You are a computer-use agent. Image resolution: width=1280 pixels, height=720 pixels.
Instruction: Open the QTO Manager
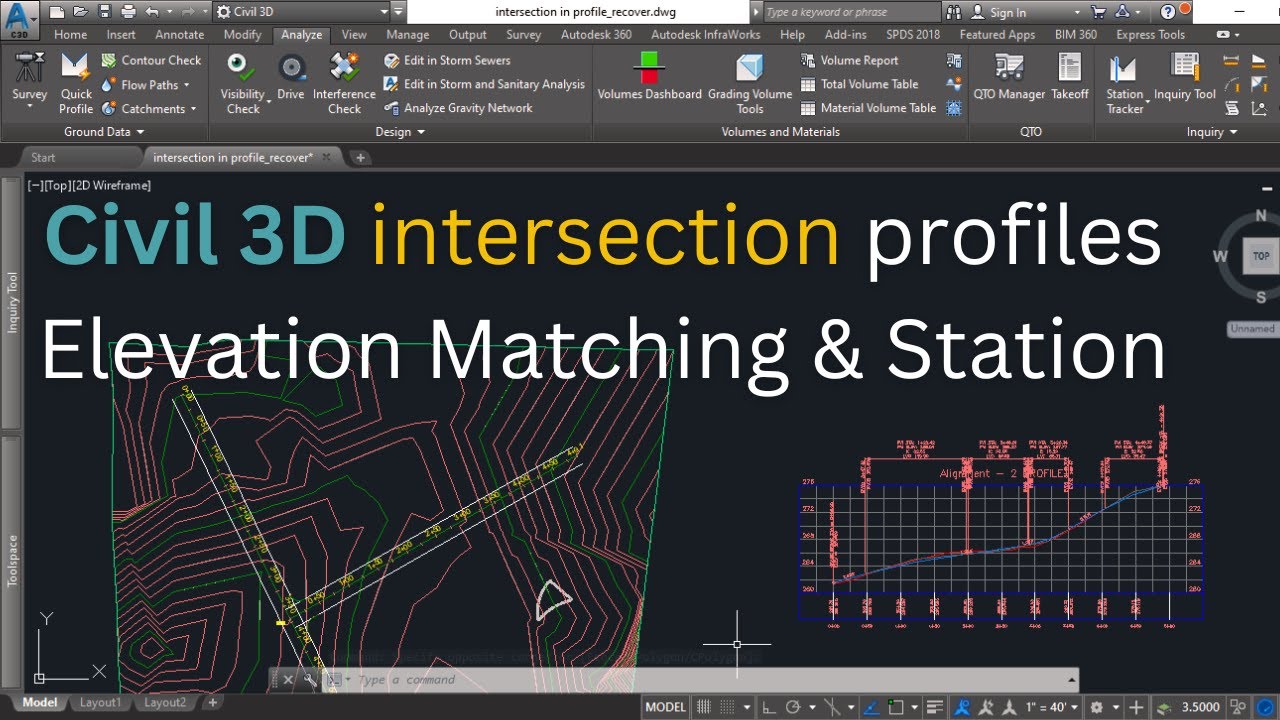click(x=1009, y=78)
